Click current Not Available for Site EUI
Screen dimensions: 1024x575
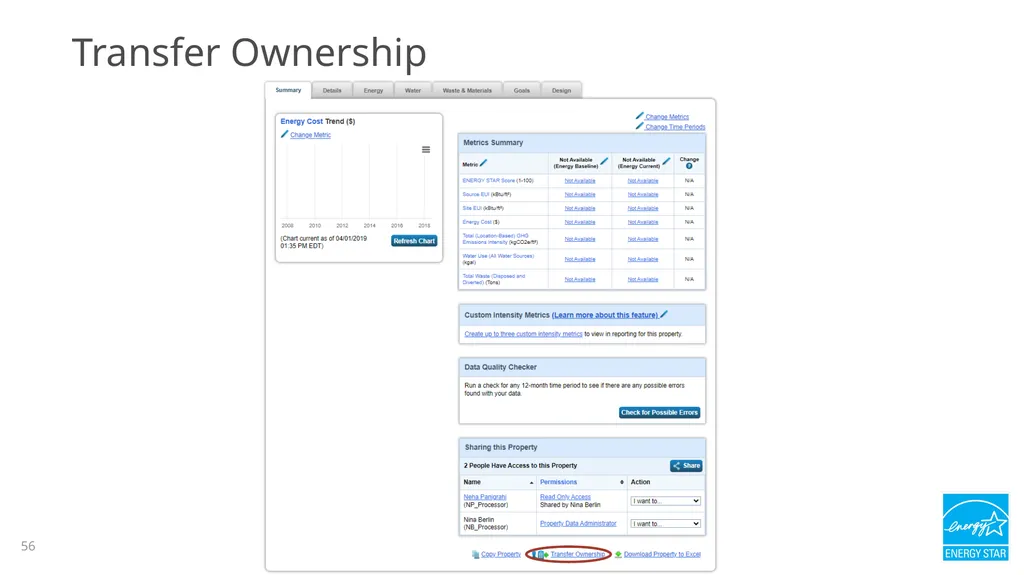point(643,208)
